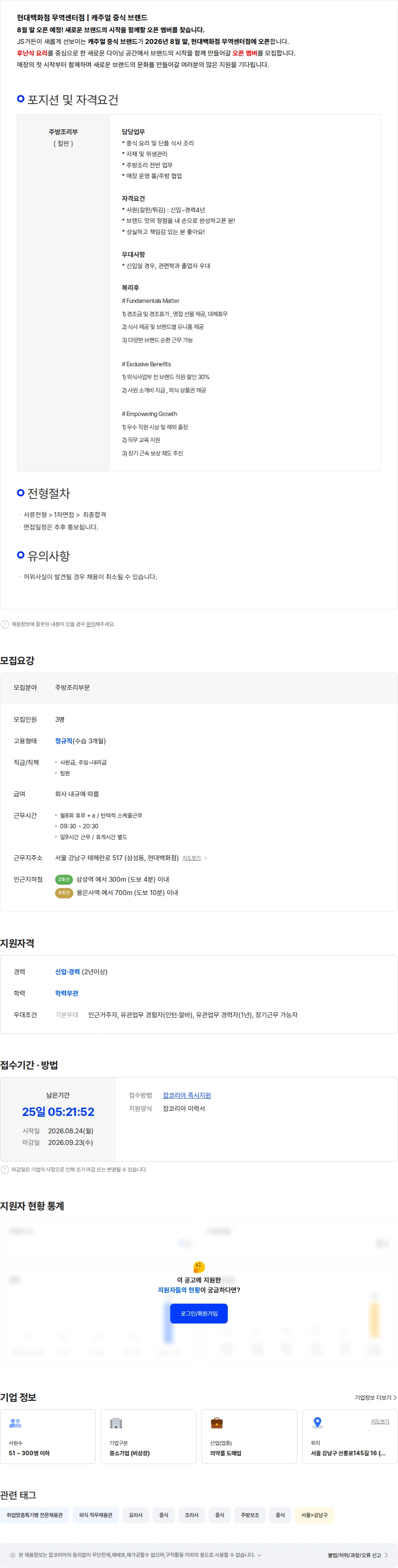Screen dimensions: 398x1568
Task: Click the location map pin icon
Action: coord(317,1423)
